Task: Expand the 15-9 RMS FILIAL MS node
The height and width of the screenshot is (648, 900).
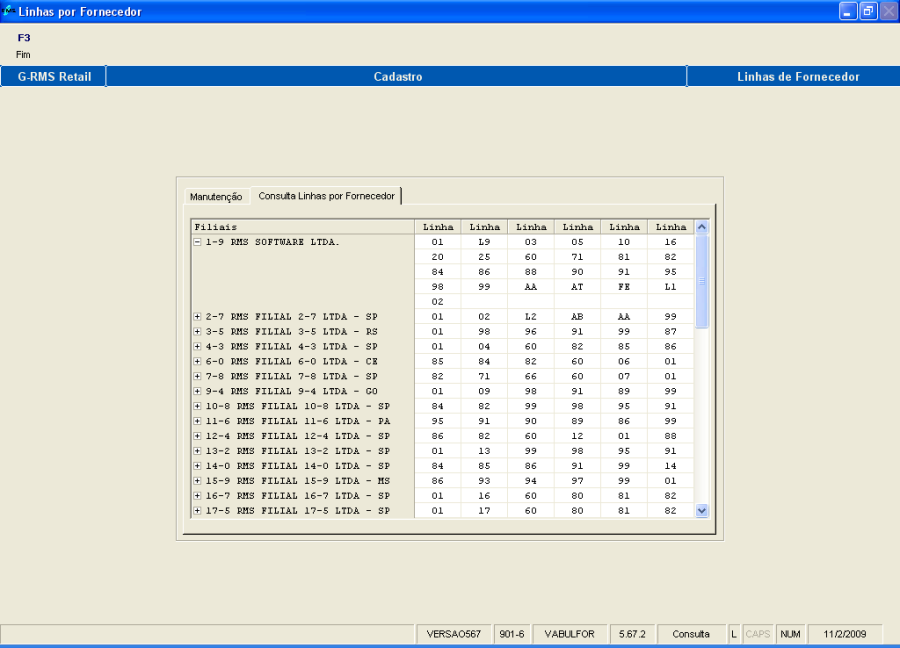Action: [x=197, y=481]
